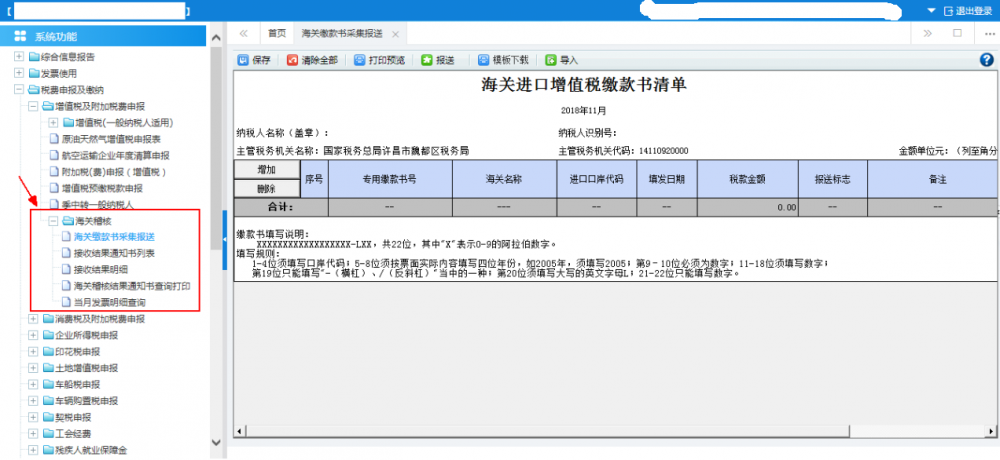Open 接收结果明细
The height and width of the screenshot is (460, 1000).
[101, 269]
